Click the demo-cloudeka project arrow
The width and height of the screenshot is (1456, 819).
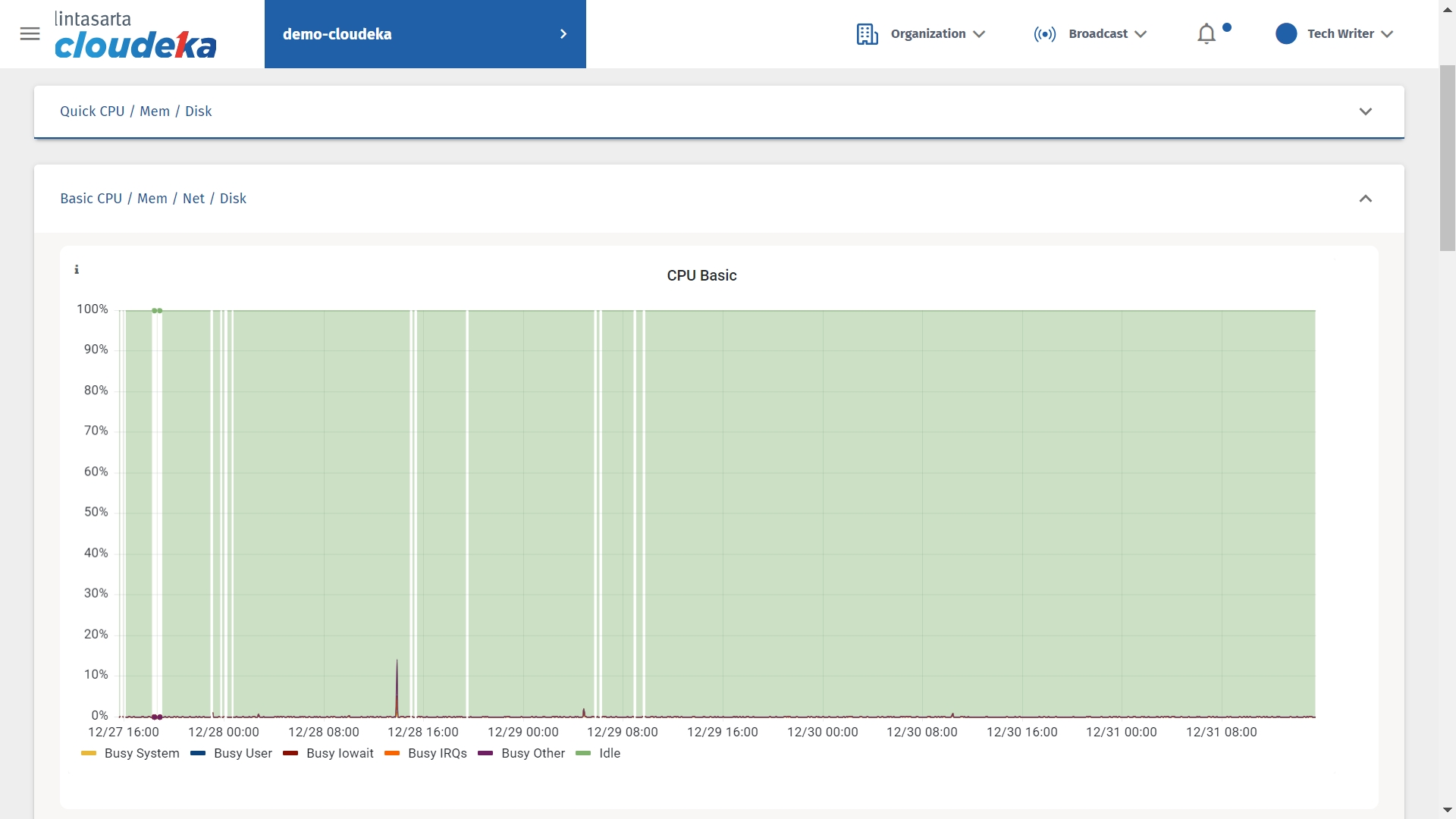point(563,34)
